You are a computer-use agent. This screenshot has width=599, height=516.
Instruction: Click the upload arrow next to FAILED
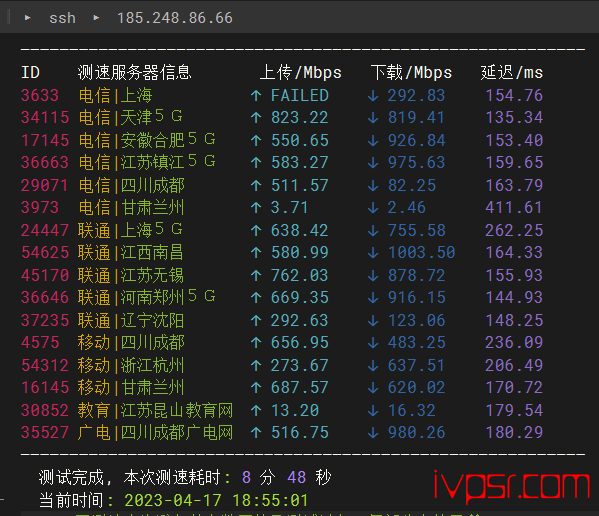[x=256, y=95]
